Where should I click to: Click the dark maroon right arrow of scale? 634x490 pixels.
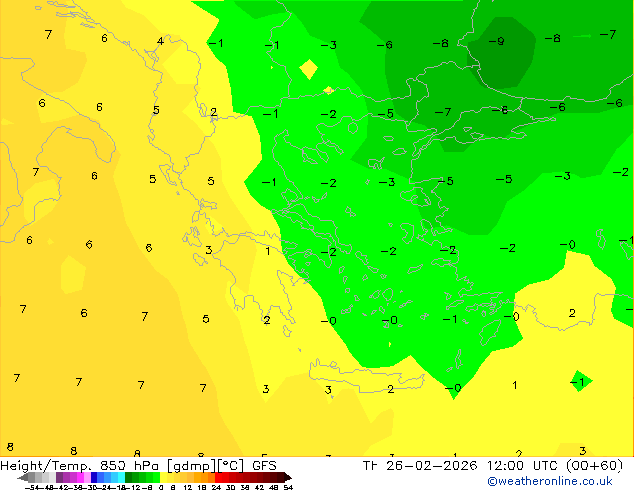287,477
